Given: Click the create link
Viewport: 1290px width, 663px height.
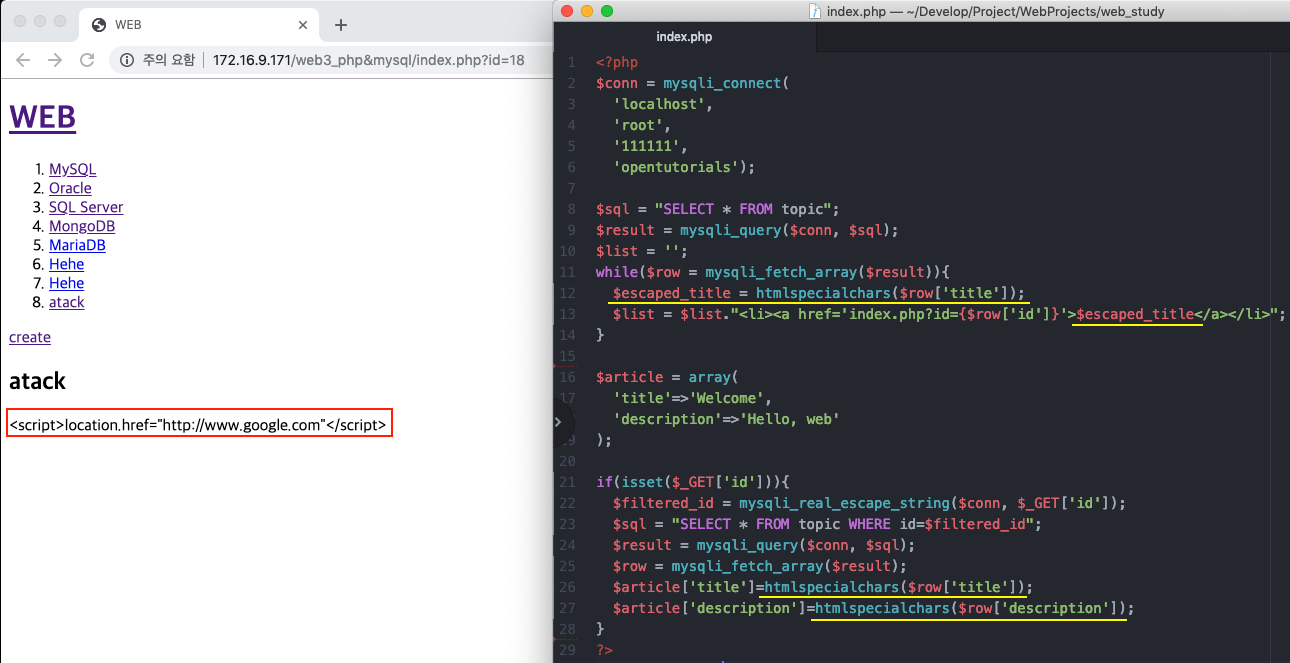Looking at the screenshot, I should coord(30,337).
